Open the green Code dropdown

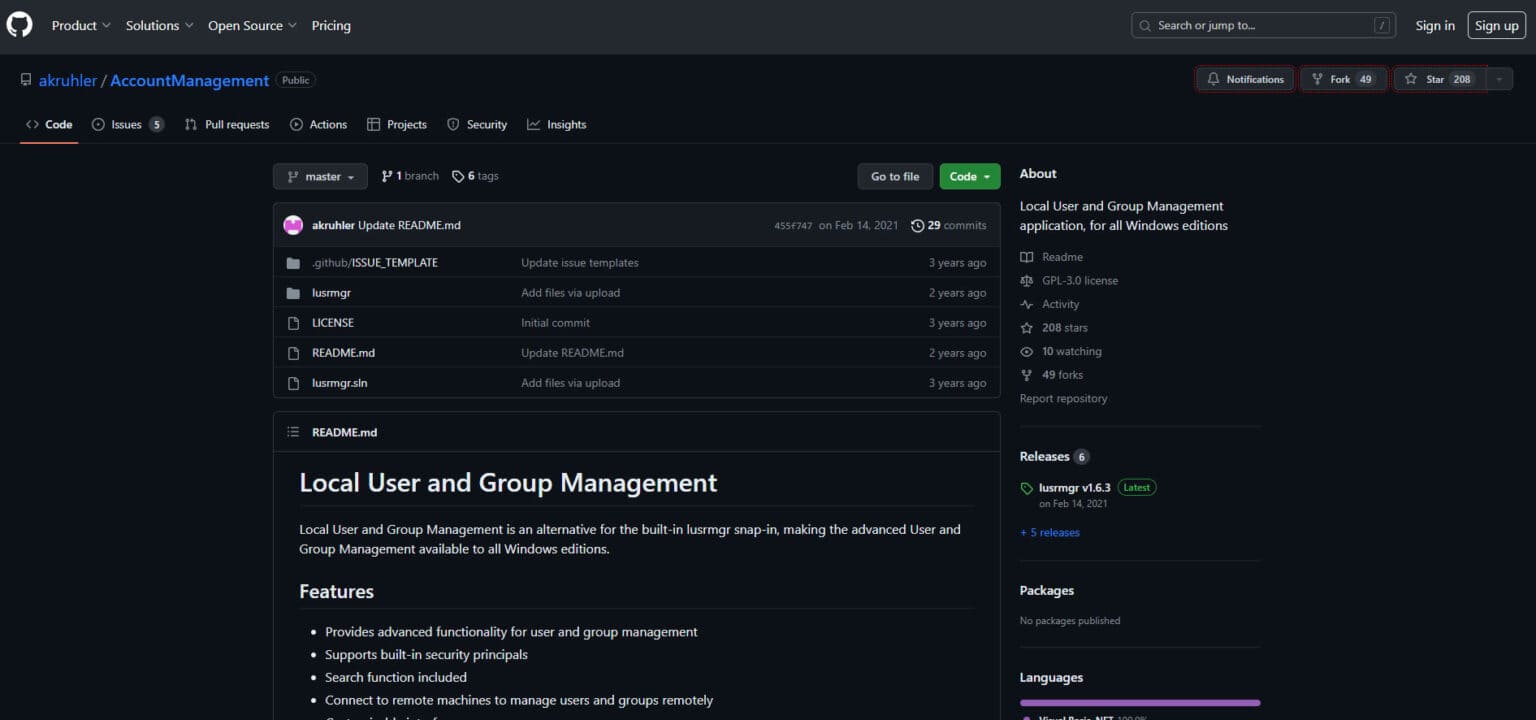(x=969, y=175)
